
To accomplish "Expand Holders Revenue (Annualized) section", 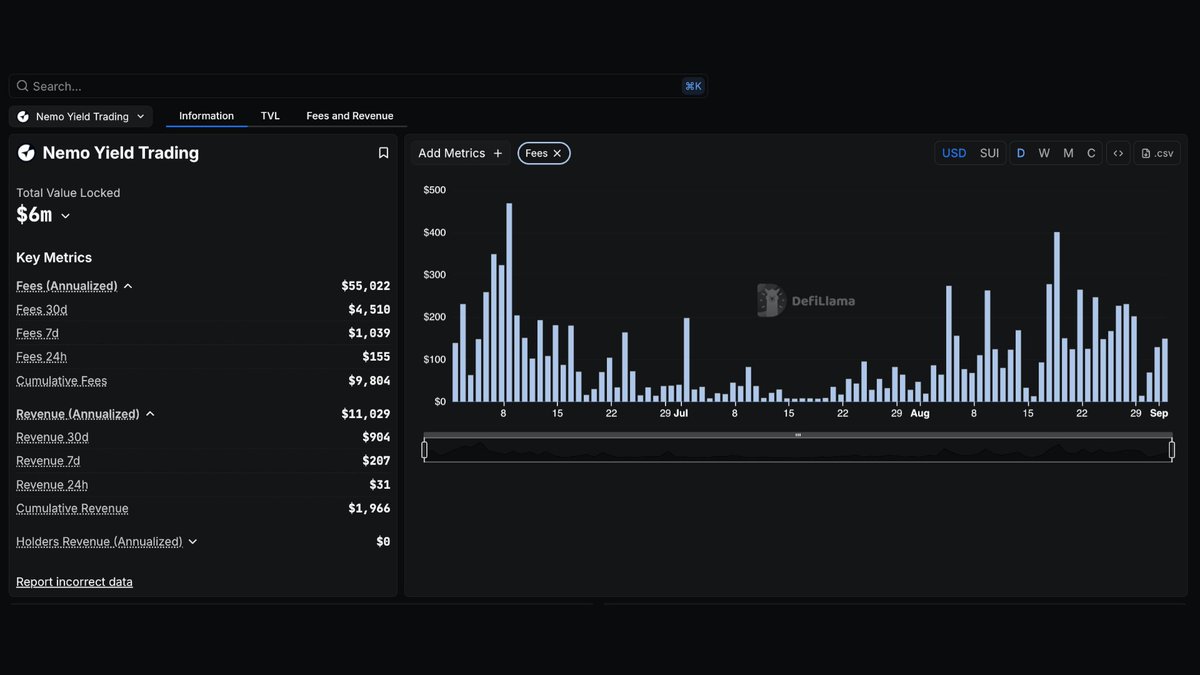I will [193, 542].
